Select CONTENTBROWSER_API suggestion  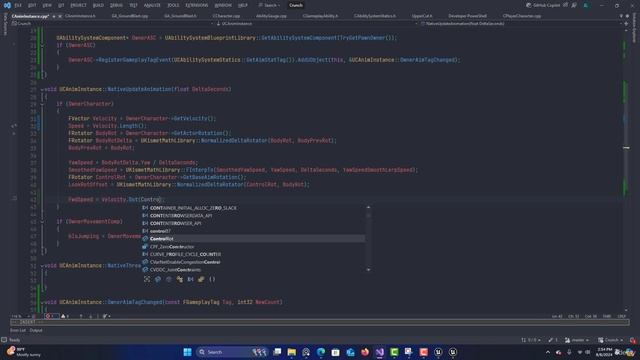click(253, 223)
